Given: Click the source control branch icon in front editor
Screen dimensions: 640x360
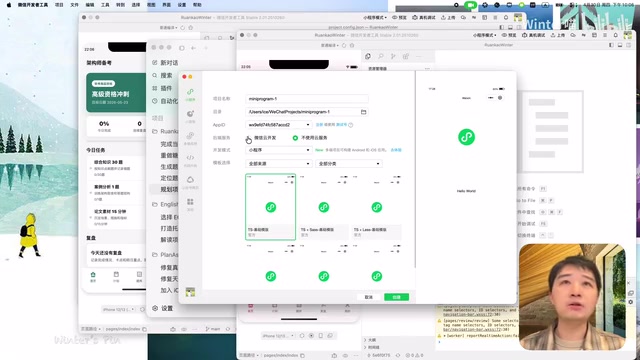Looking at the screenshot, I should coord(393,56).
